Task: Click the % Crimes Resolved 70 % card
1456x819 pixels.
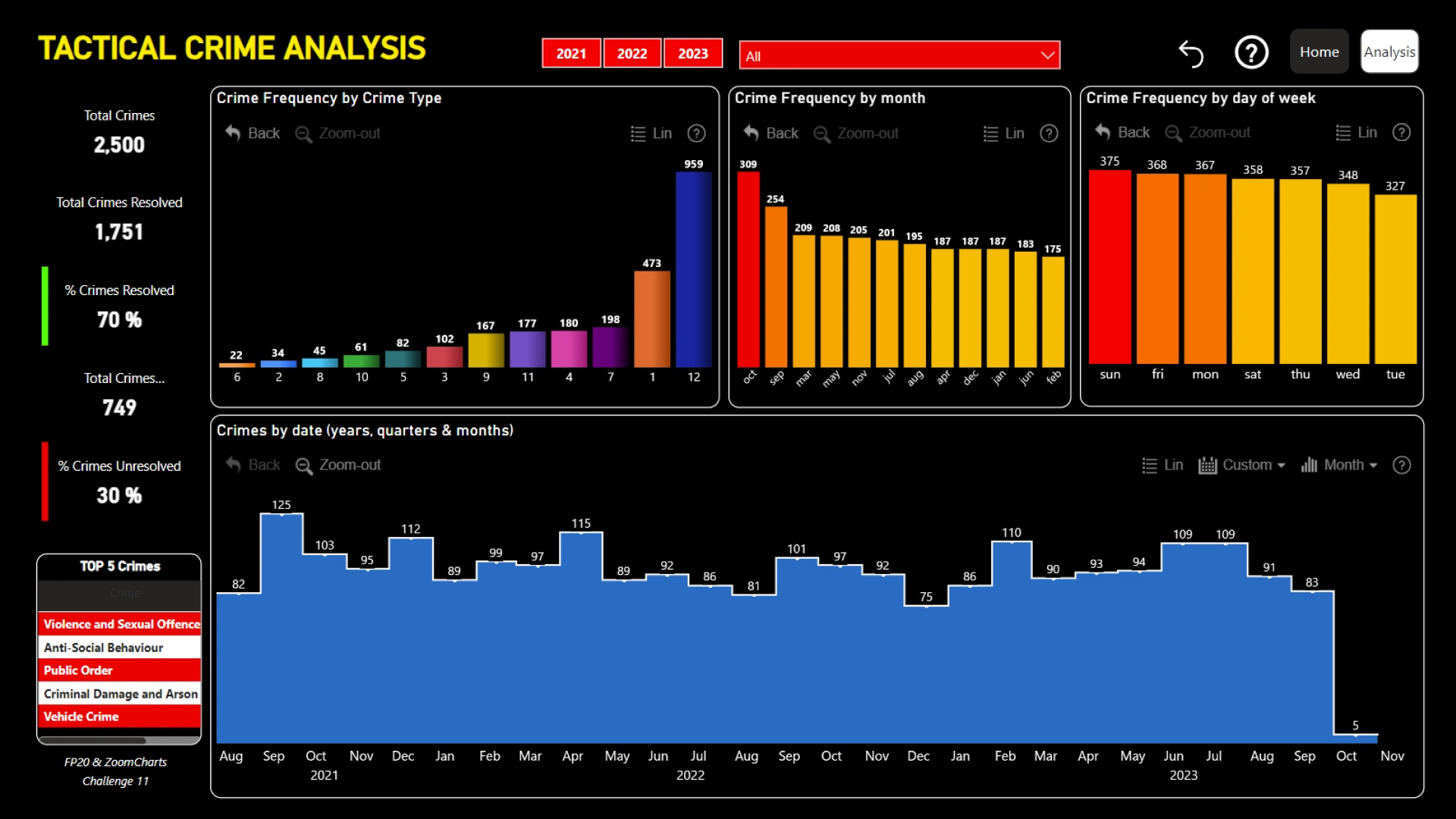Action: click(x=119, y=306)
